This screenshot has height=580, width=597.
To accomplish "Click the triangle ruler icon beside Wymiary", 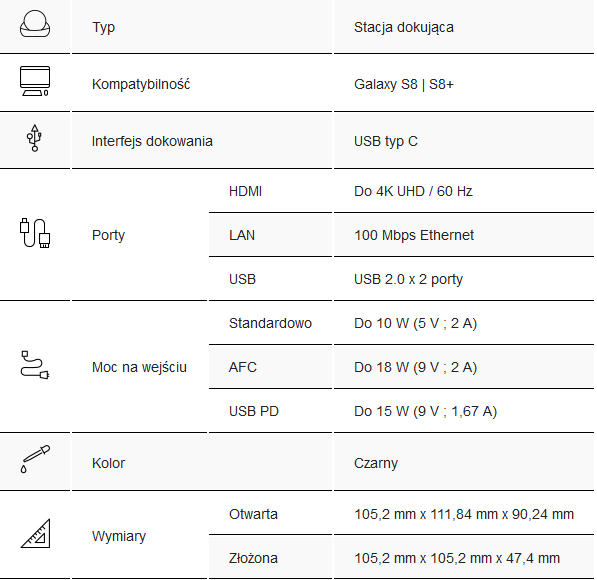I will tap(35, 533).
